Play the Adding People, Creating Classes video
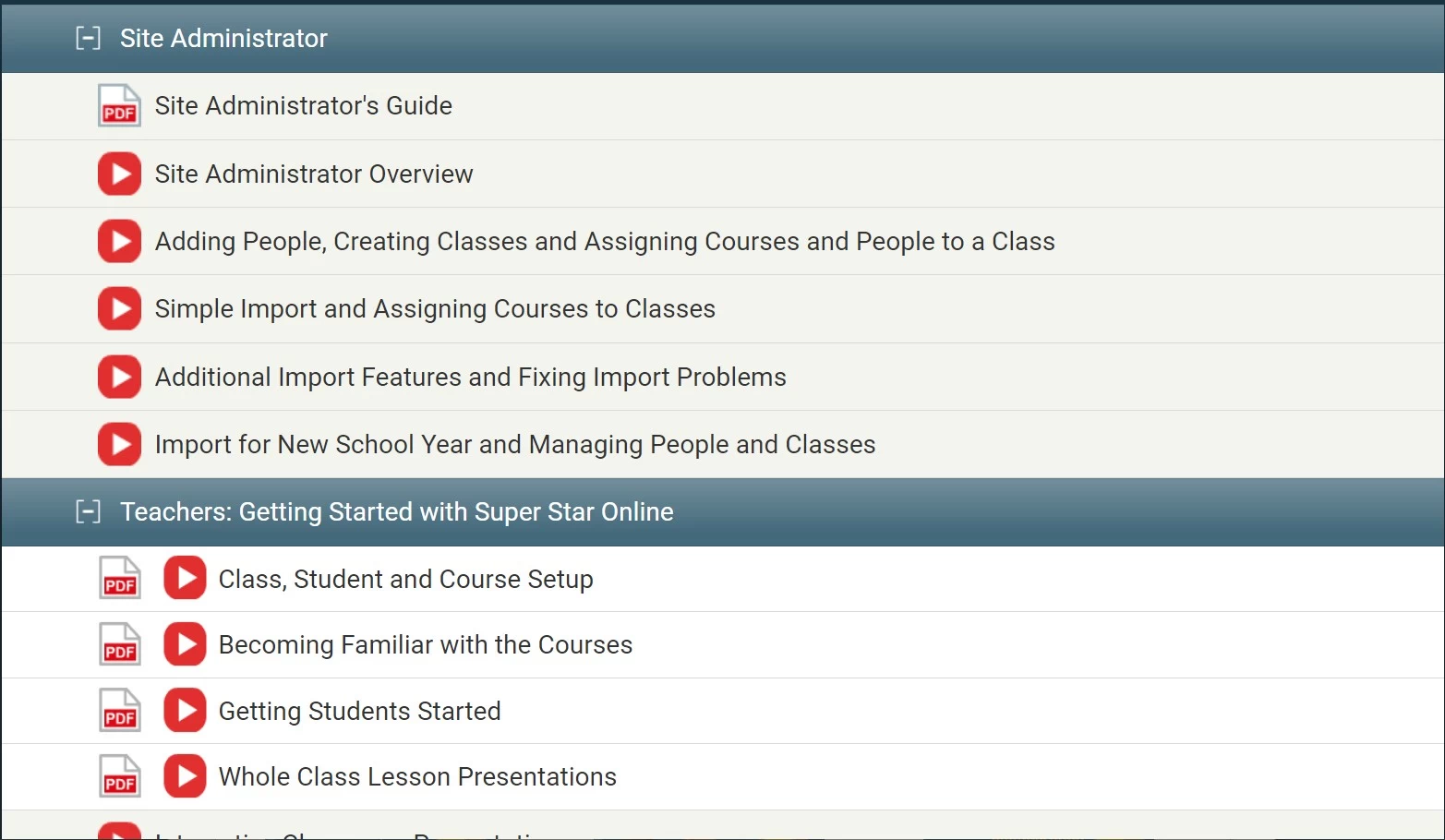Viewport: 1445px width, 840px height. tap(119, 241)
